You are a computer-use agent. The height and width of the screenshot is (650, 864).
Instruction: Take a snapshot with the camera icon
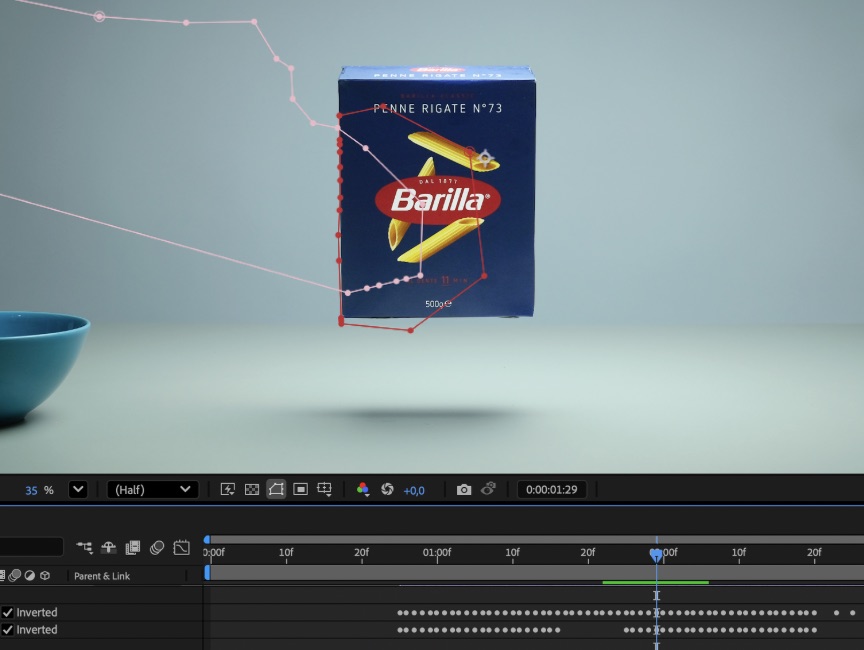[x=464, y=489]
